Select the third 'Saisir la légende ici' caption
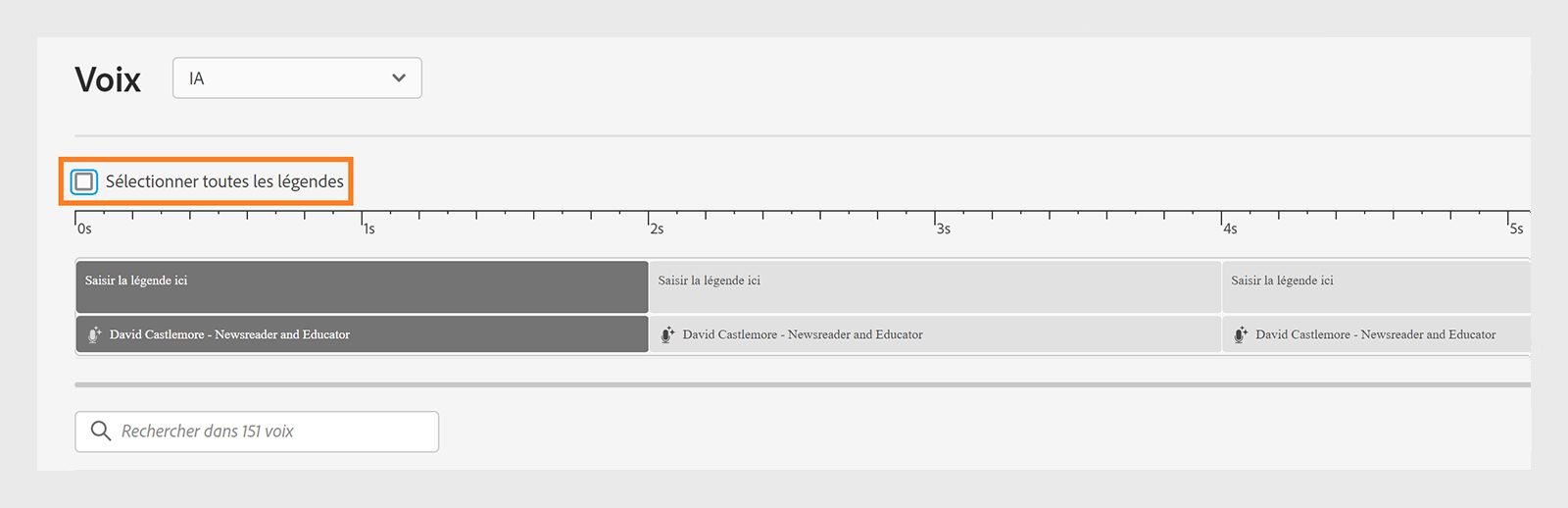Screen dimensions: 1568x508 click(x=1376, y=286)
